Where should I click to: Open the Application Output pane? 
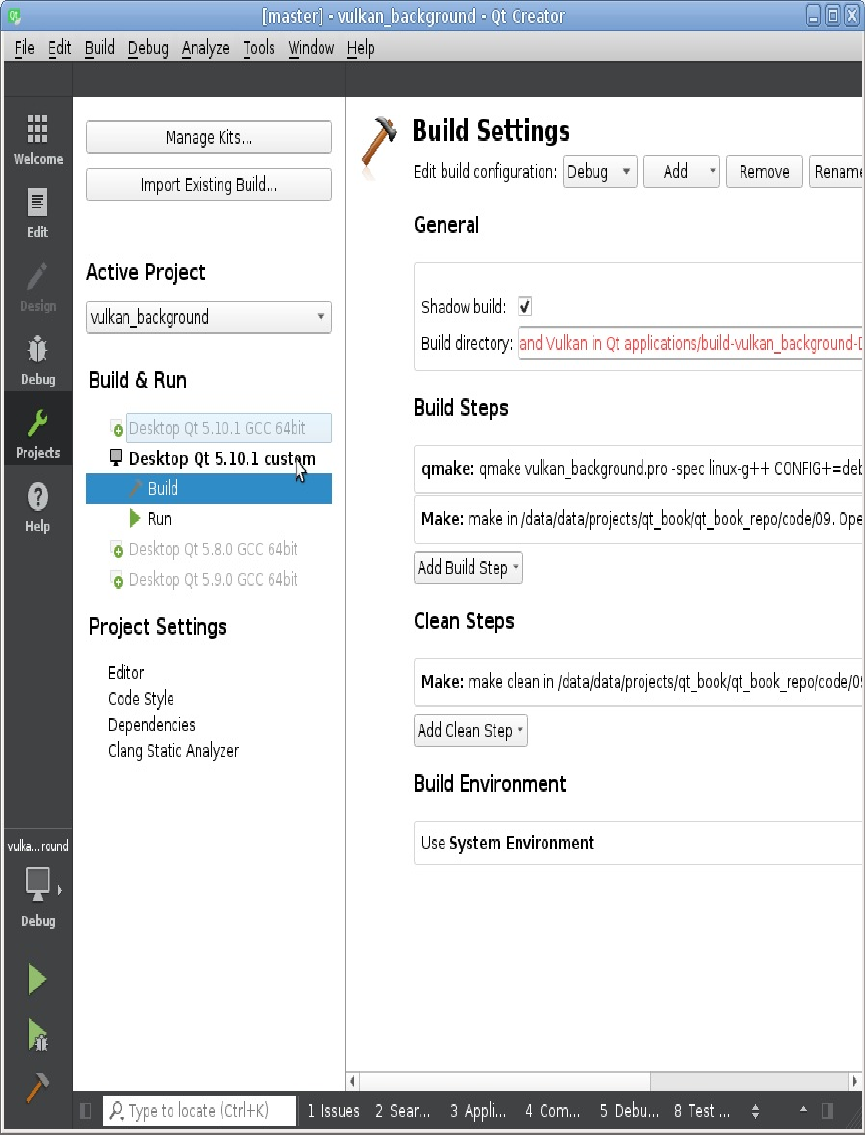pos(478,1110)
